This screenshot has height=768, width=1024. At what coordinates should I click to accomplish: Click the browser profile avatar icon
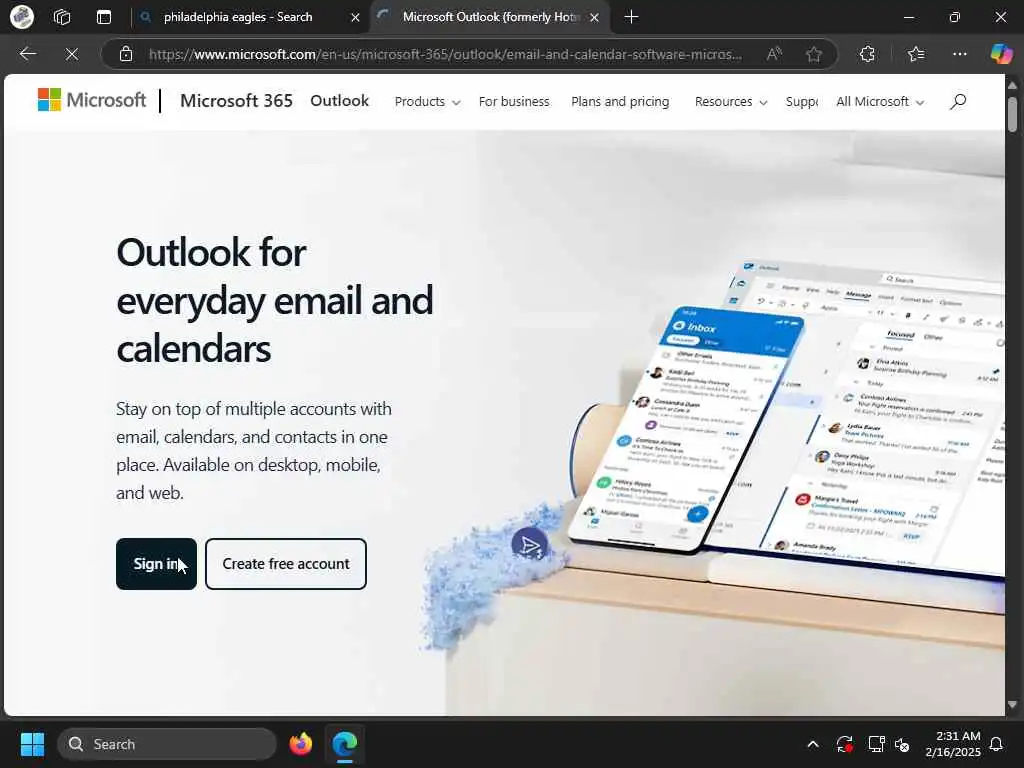pyautogui.click(x=22, y=17)
